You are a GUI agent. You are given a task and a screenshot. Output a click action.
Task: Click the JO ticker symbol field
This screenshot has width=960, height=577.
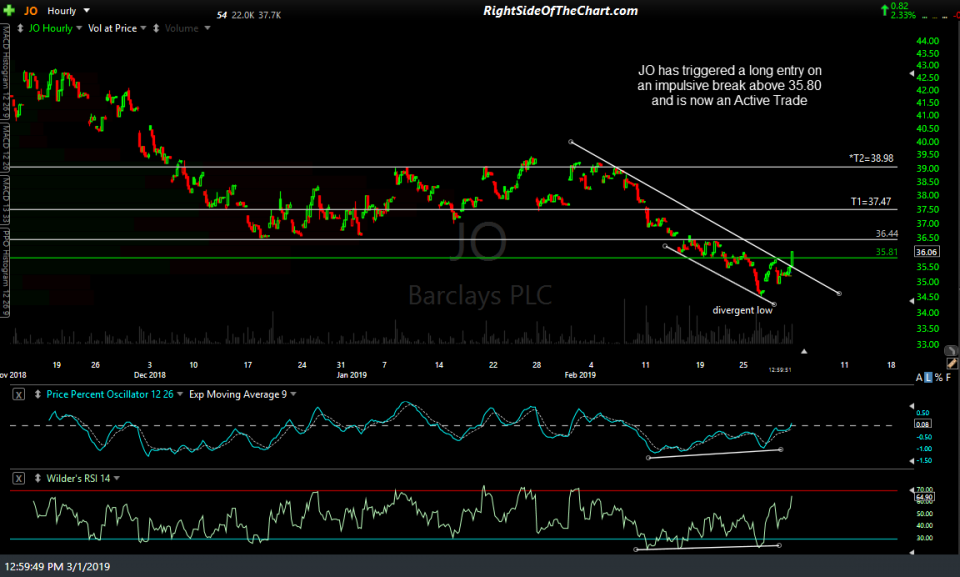click(x=33, y=11)
